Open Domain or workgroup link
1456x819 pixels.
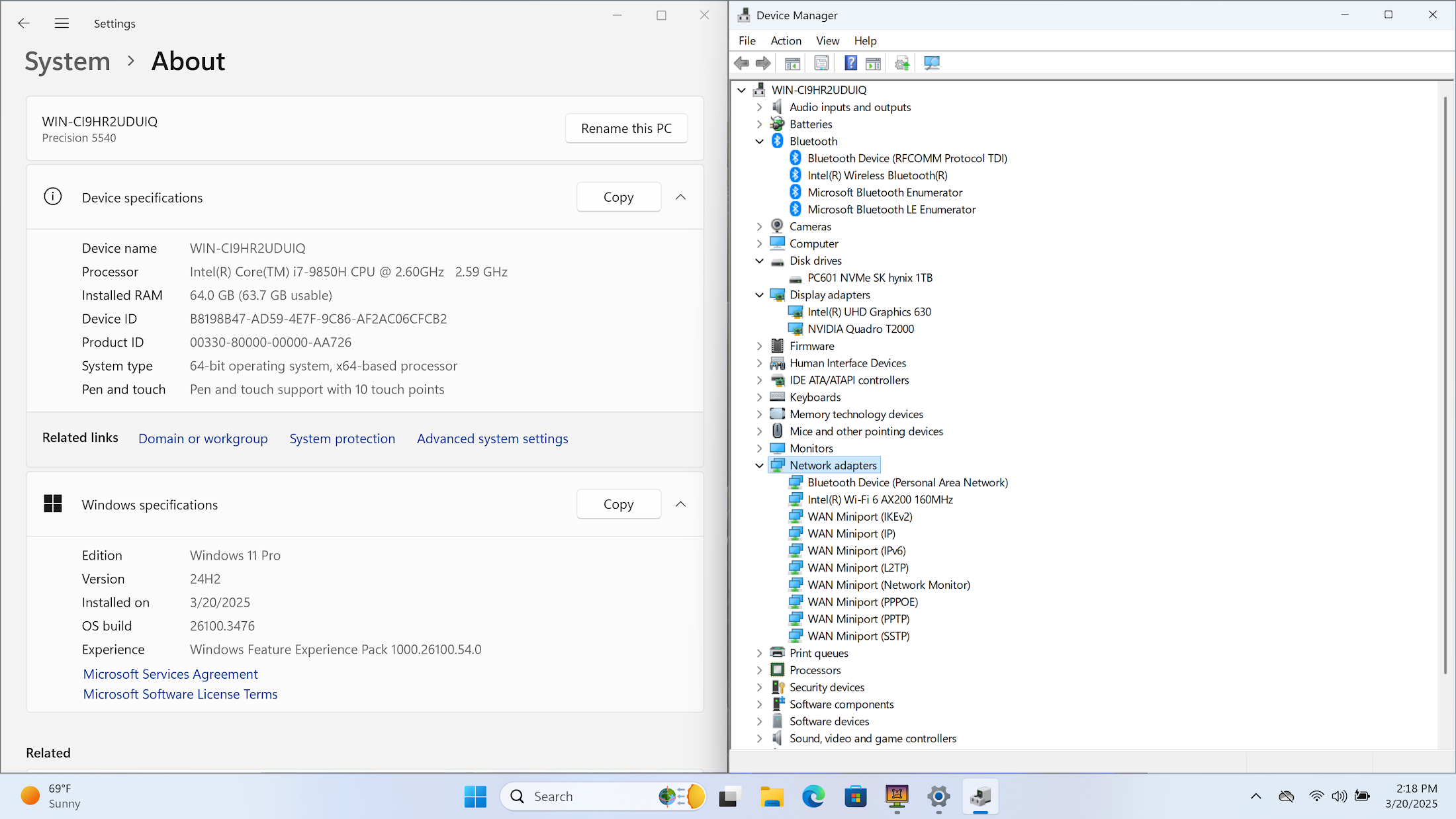203,439
